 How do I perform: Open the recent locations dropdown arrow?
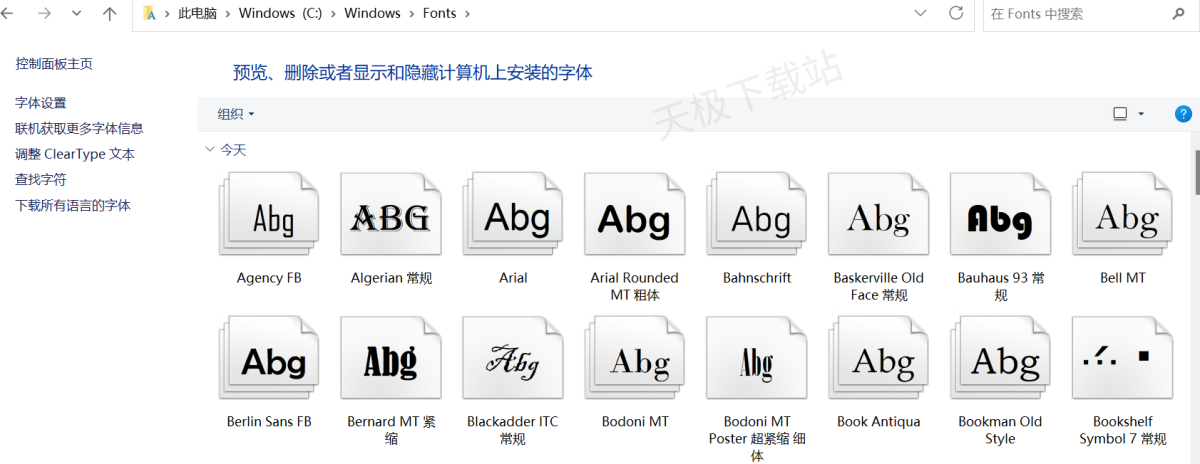pyautogui.click(x=77, y=14)
